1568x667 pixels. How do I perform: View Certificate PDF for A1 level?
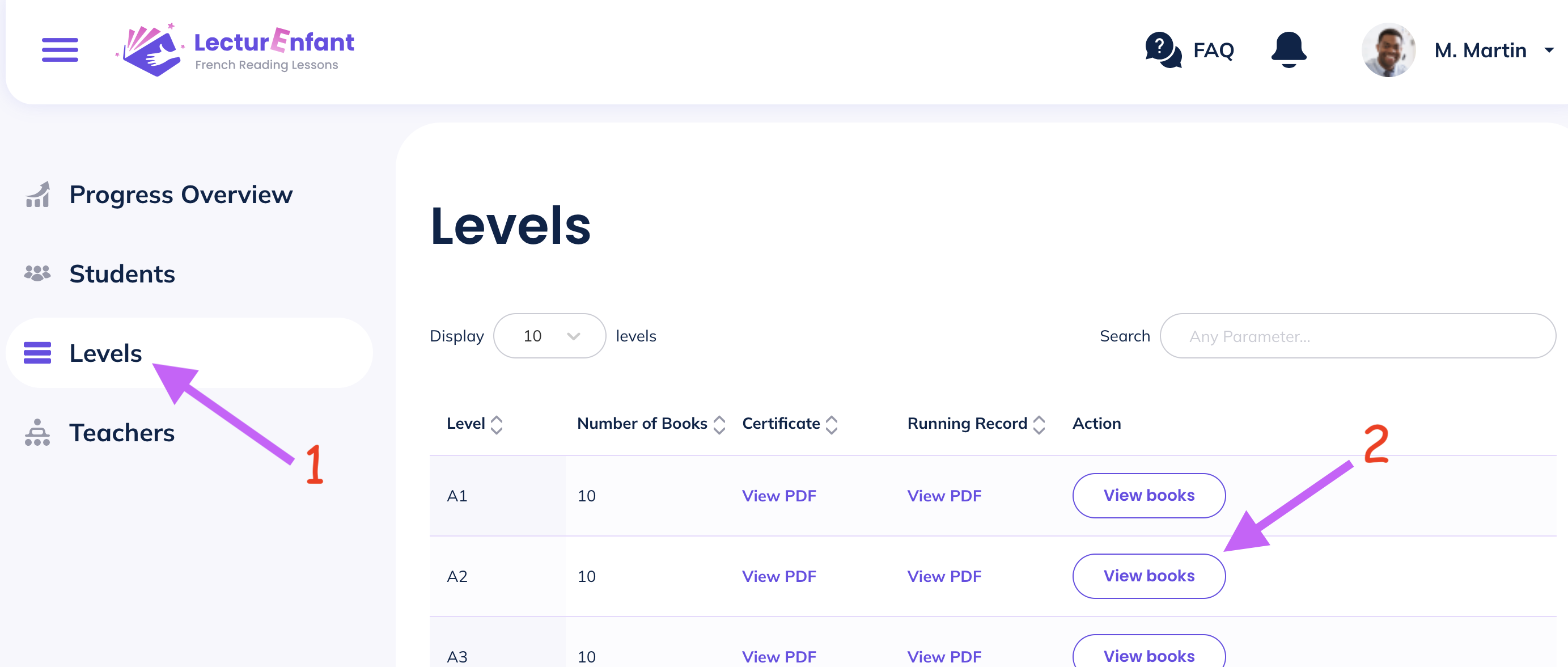[x=780, y=494]
